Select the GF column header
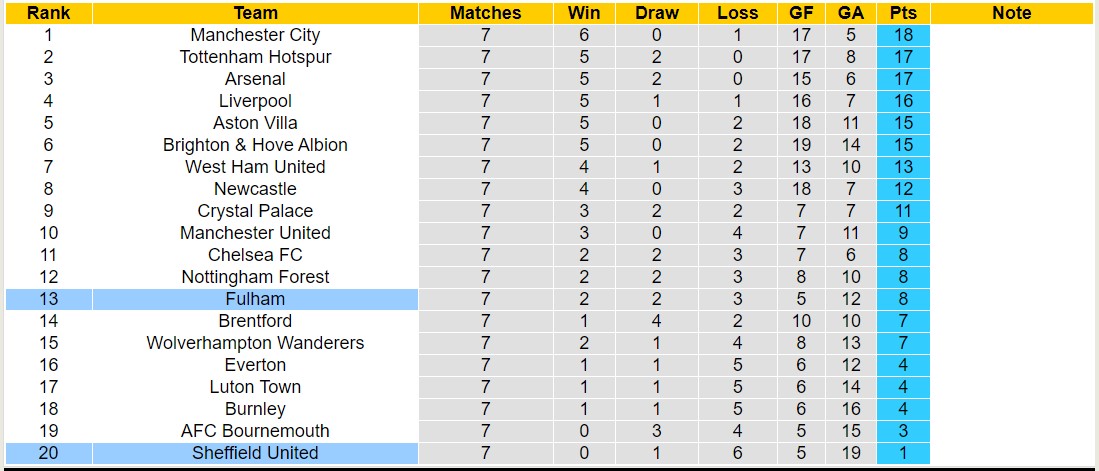1099x471 pixels. click(x=801, y=13)
